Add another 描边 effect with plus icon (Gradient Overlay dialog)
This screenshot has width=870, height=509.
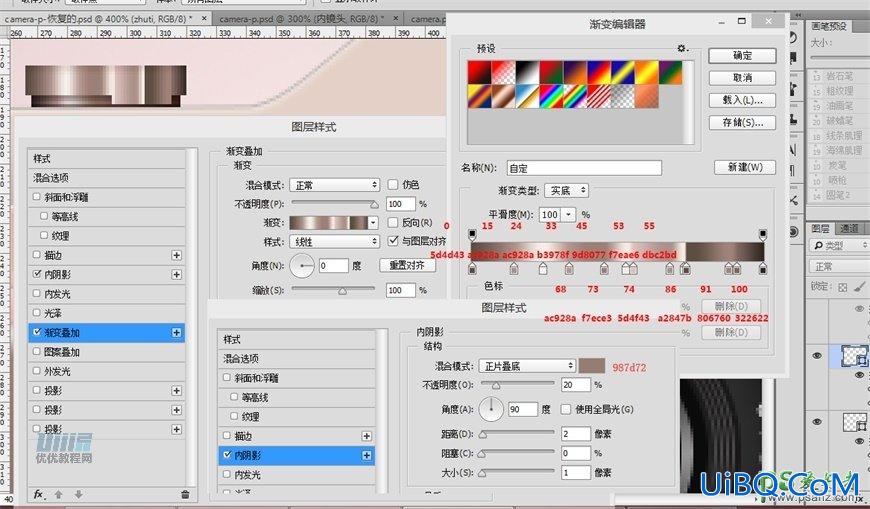tap(176, 255)
